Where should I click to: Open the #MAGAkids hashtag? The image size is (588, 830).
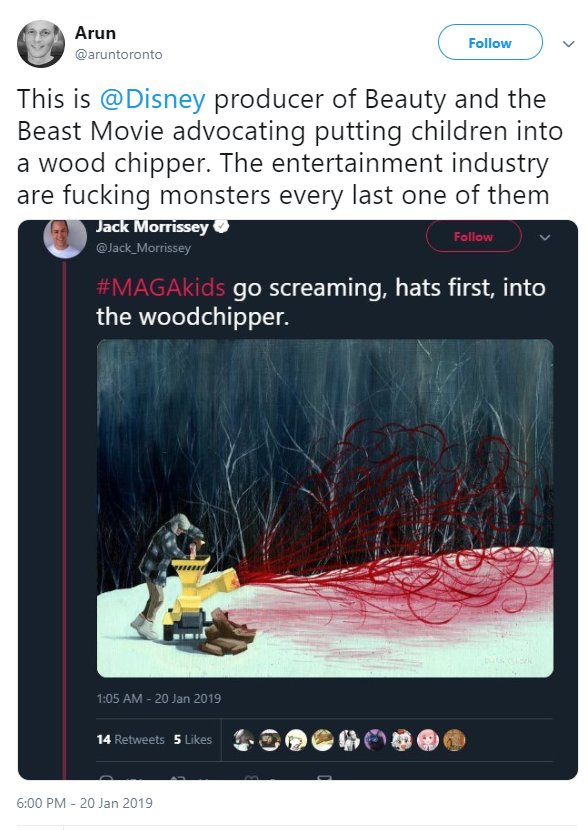tap(160, 288)
